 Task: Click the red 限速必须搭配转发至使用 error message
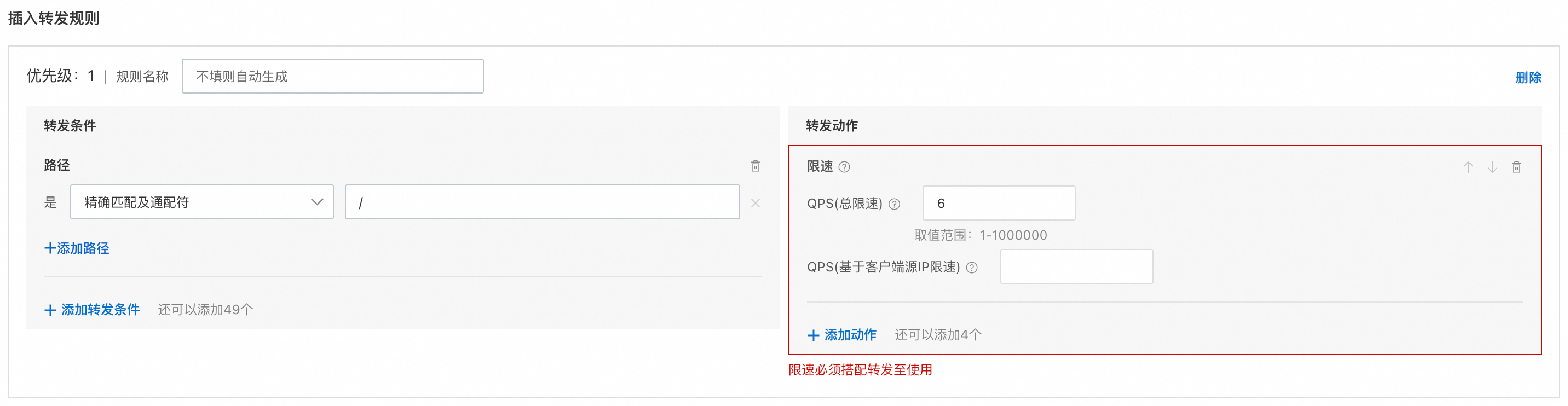pyautogui.click(x=860, y=369)
